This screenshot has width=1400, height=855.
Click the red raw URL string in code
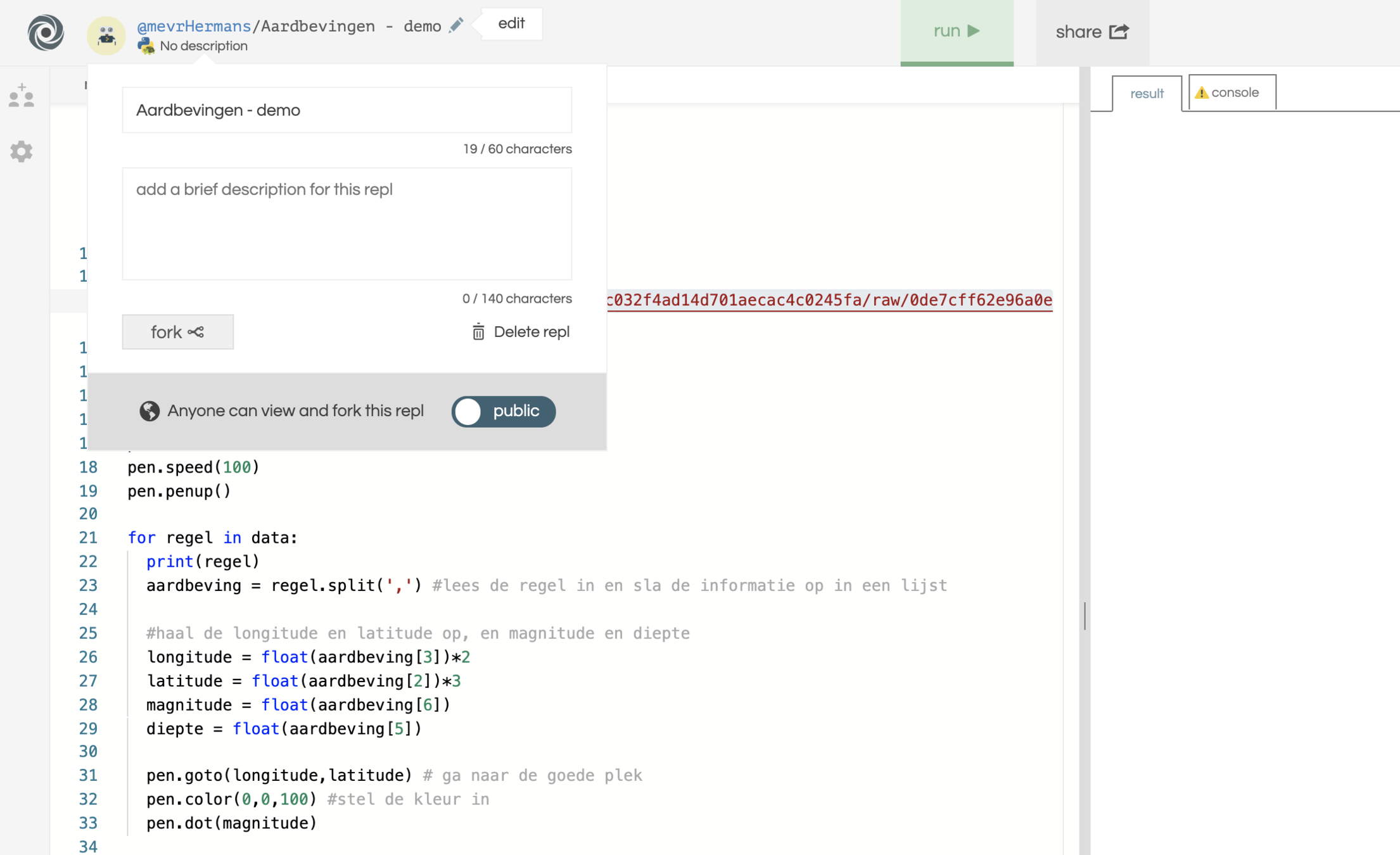[829, 300]
